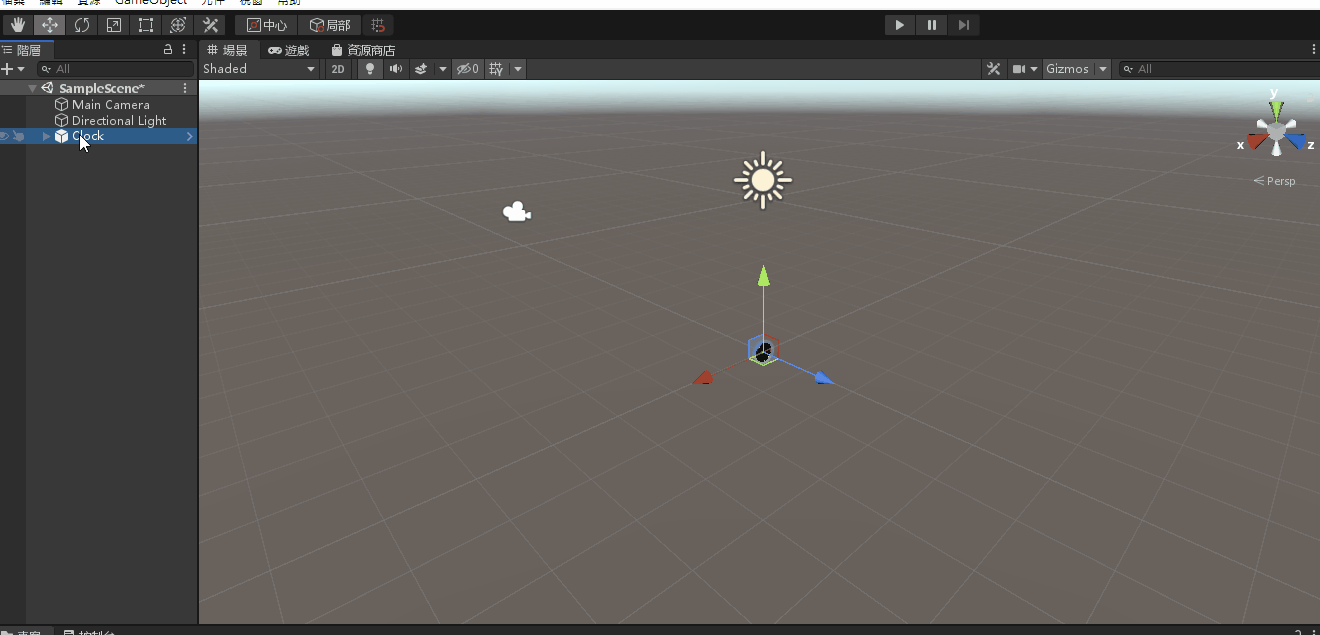Click the Main Camera gizmo in scene
Viewport: 1320px width, 635px height.
pyautogui.click(x=516, y=212)
